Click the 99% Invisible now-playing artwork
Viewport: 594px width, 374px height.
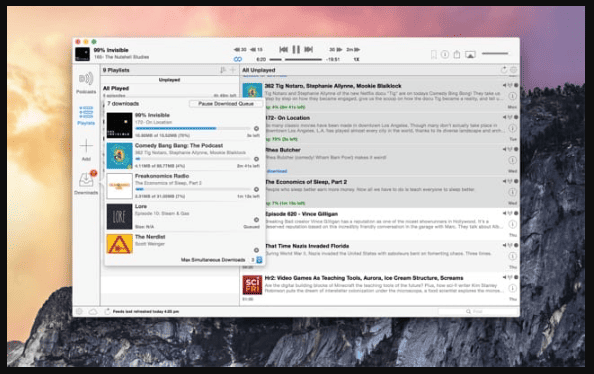point(82,54)
